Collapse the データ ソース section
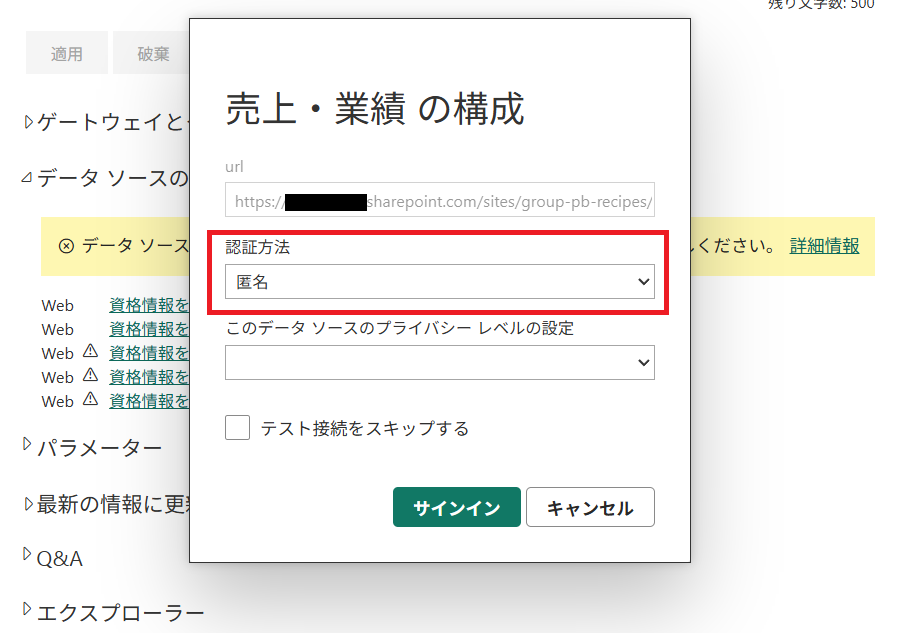The width and height of the screenshot is (899, 633). pos(28,178)
